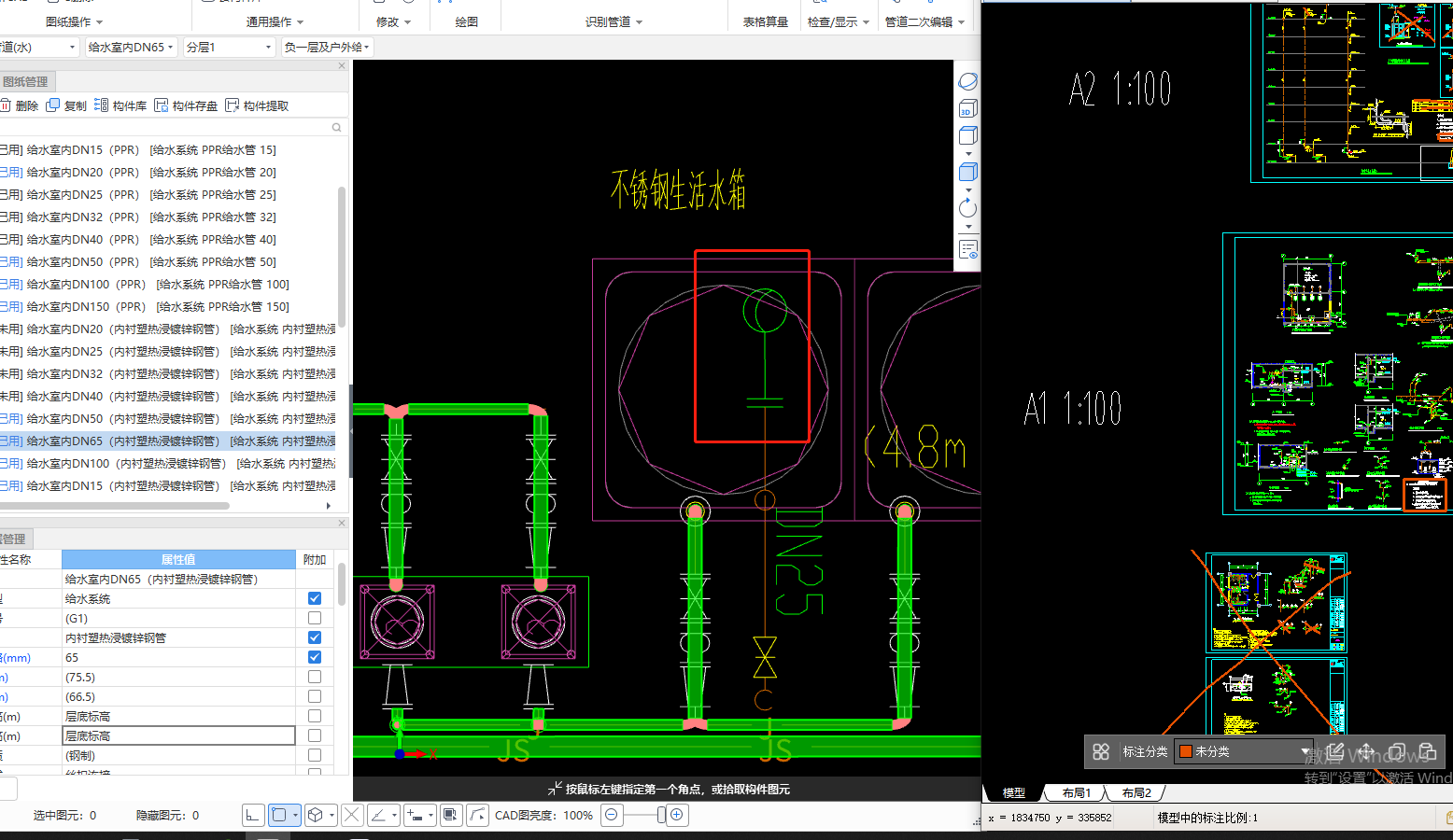Click the 表格算量 ribbon group label

click(x=766, y=21)
